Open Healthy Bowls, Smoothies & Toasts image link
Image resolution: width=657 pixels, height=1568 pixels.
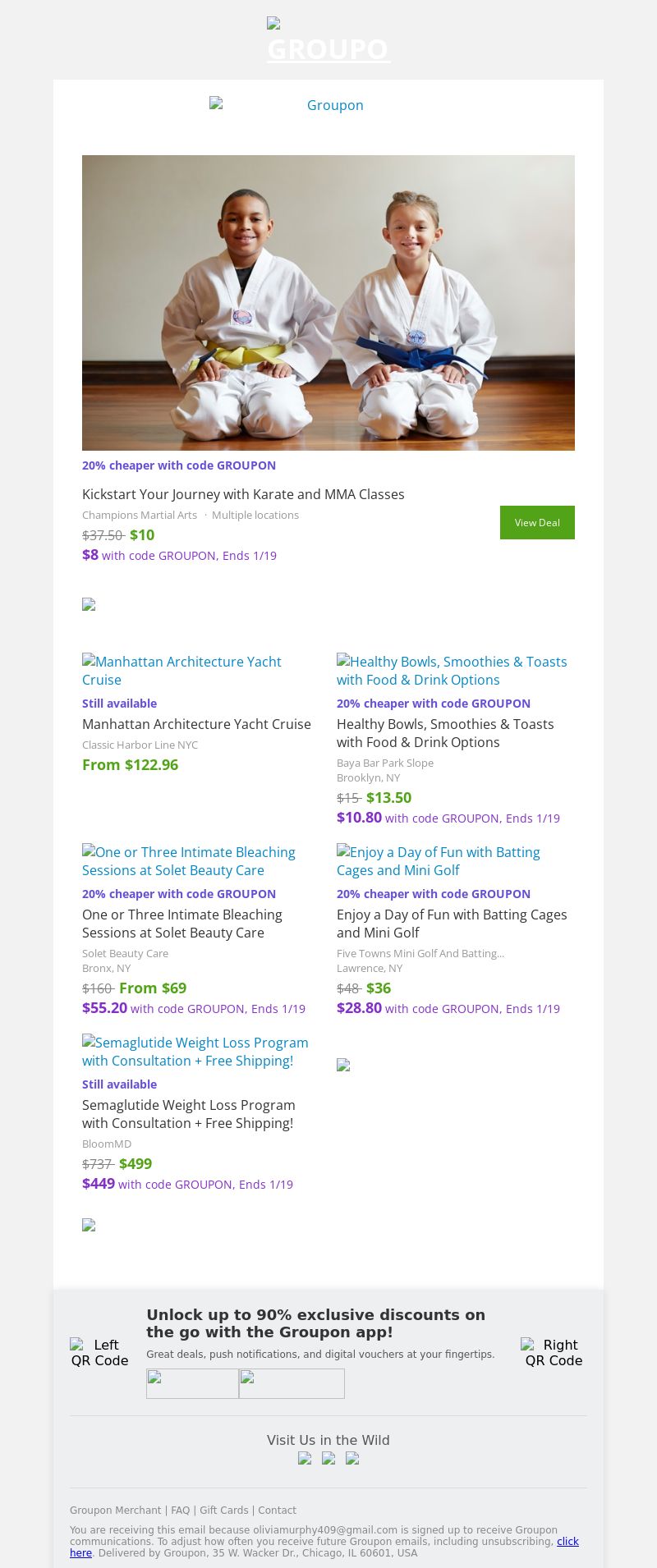452,671
